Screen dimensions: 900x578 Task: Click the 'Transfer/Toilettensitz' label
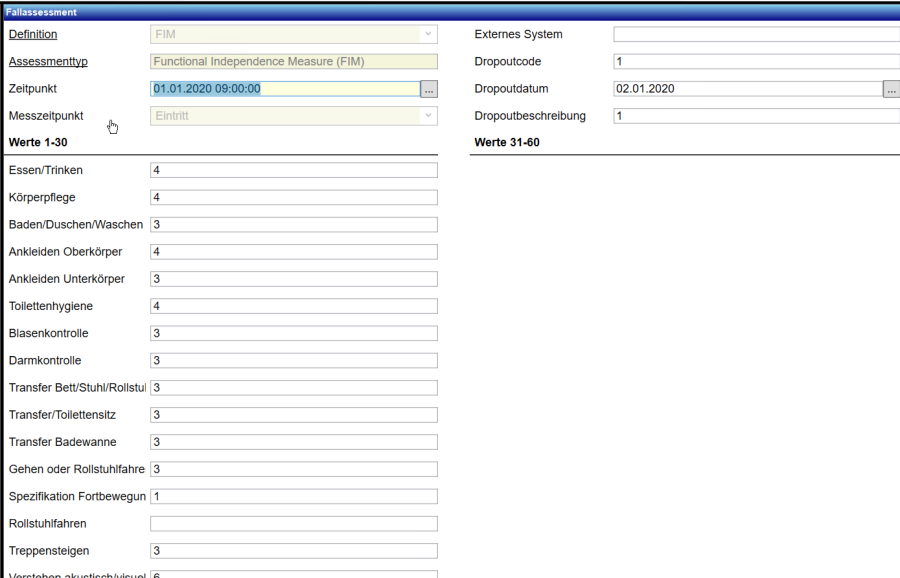63,415
